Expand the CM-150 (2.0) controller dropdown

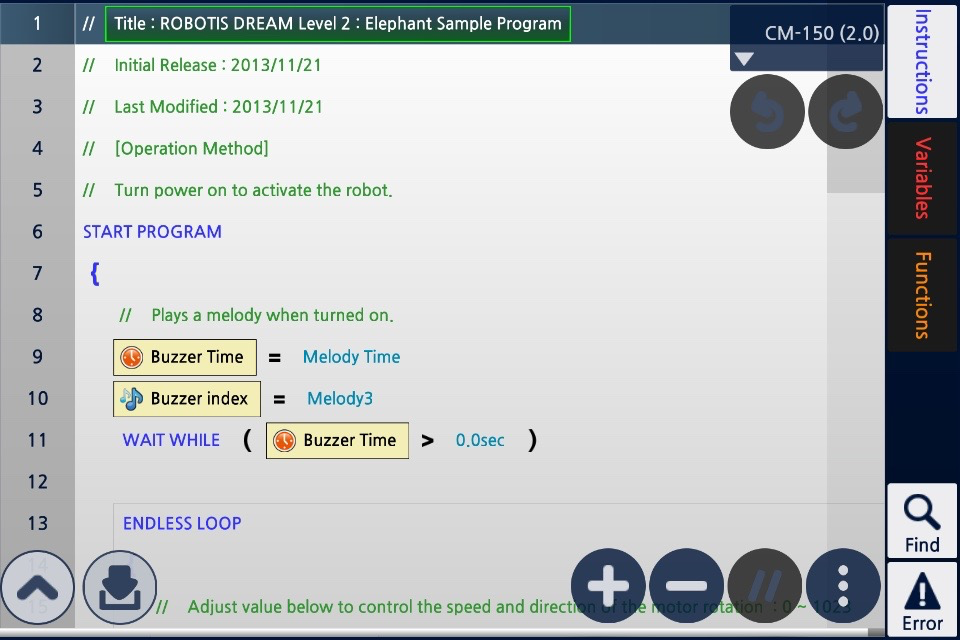tap(807, 38)
